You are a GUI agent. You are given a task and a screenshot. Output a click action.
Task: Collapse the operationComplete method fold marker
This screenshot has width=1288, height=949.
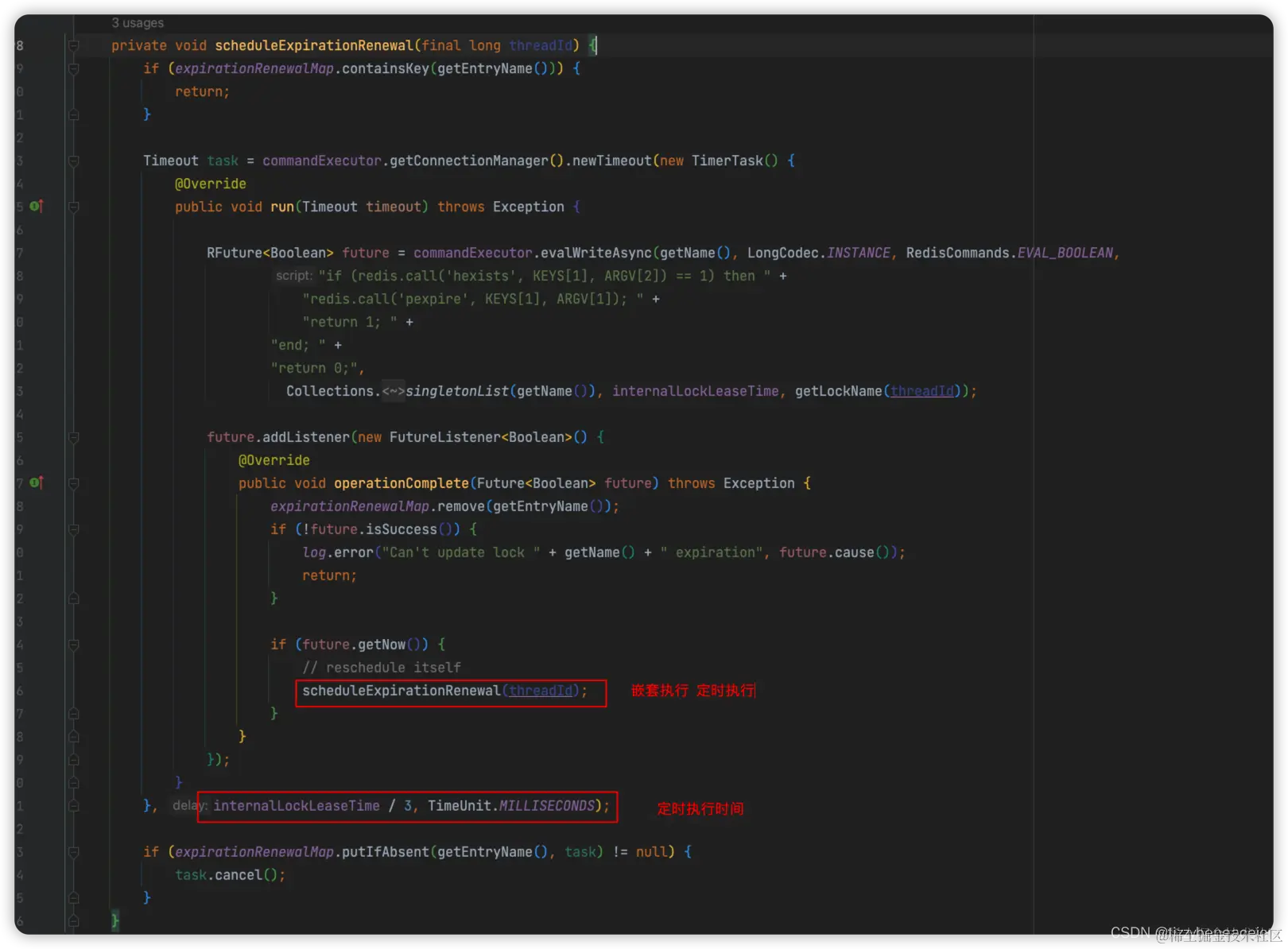73,483
